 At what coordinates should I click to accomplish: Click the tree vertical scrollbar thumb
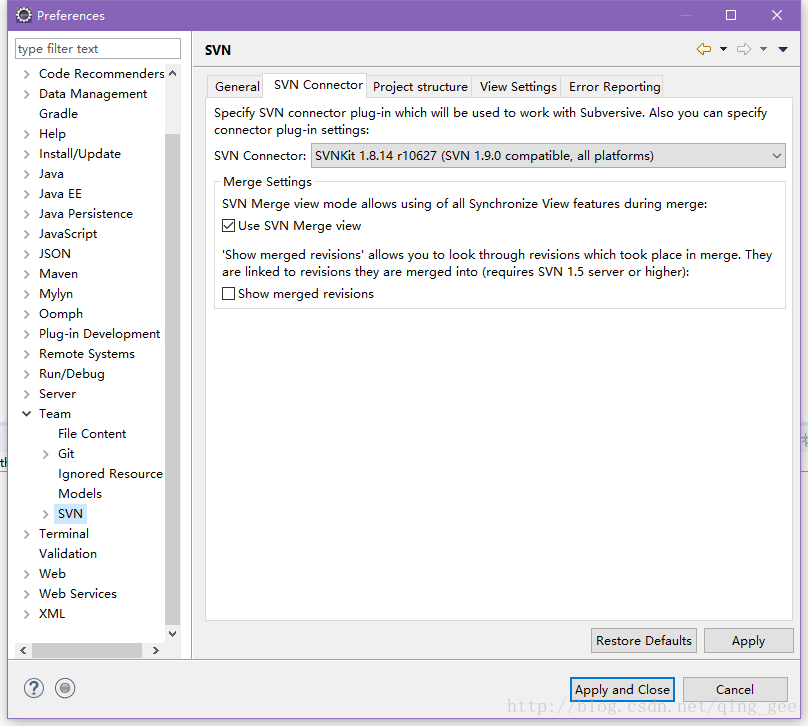173,379
